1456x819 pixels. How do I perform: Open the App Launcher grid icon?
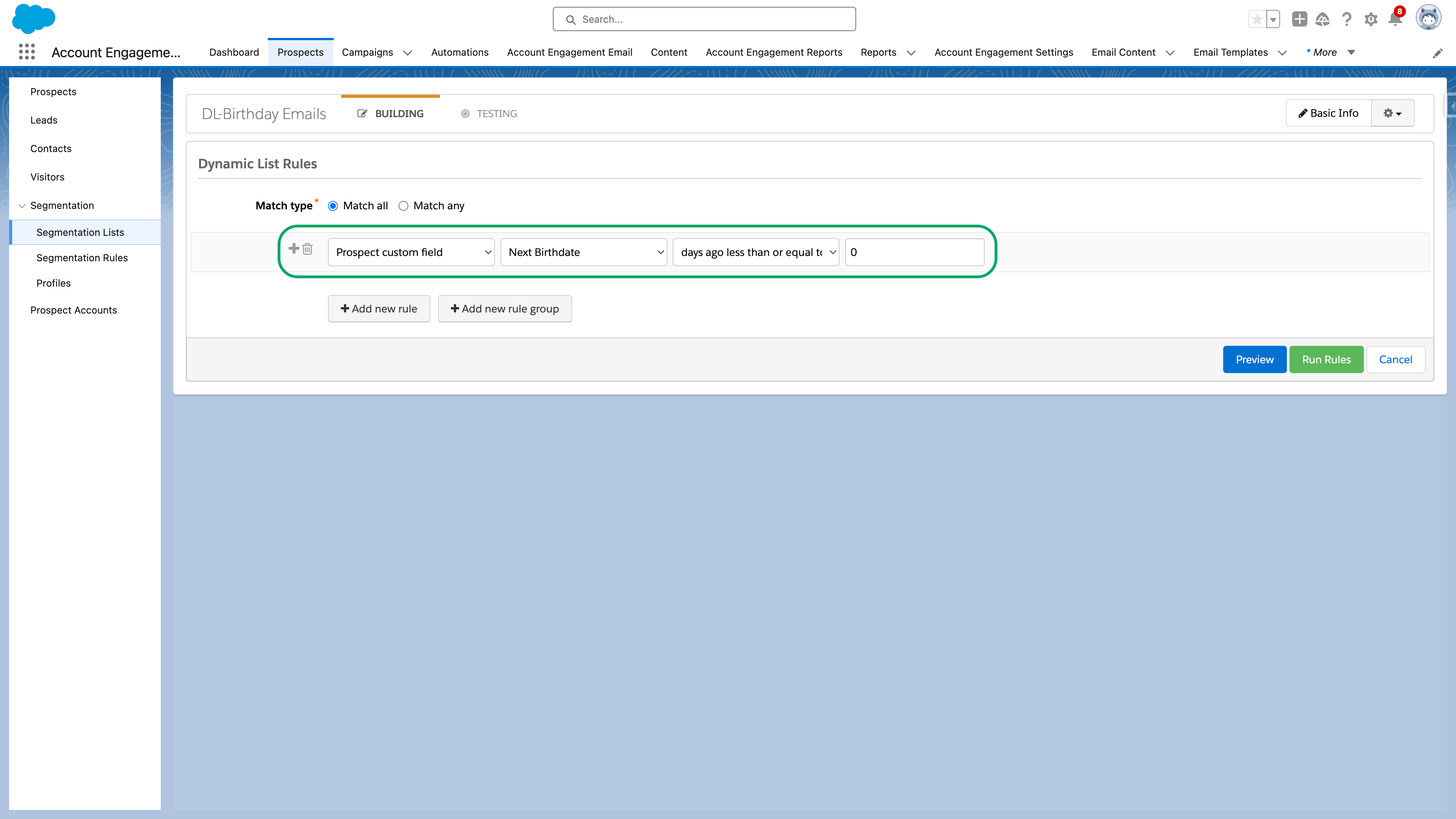pos(27,52)
